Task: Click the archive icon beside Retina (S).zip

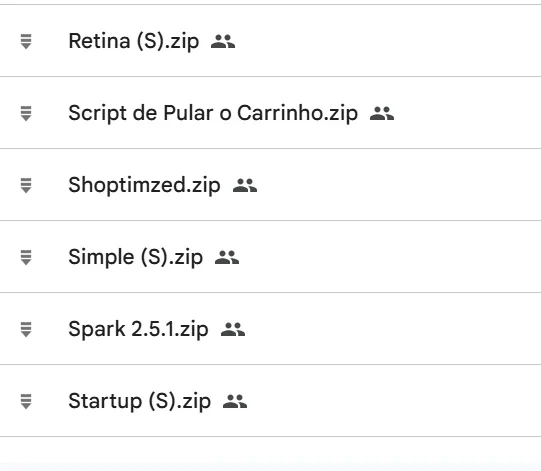Action: tap(26, 41)
